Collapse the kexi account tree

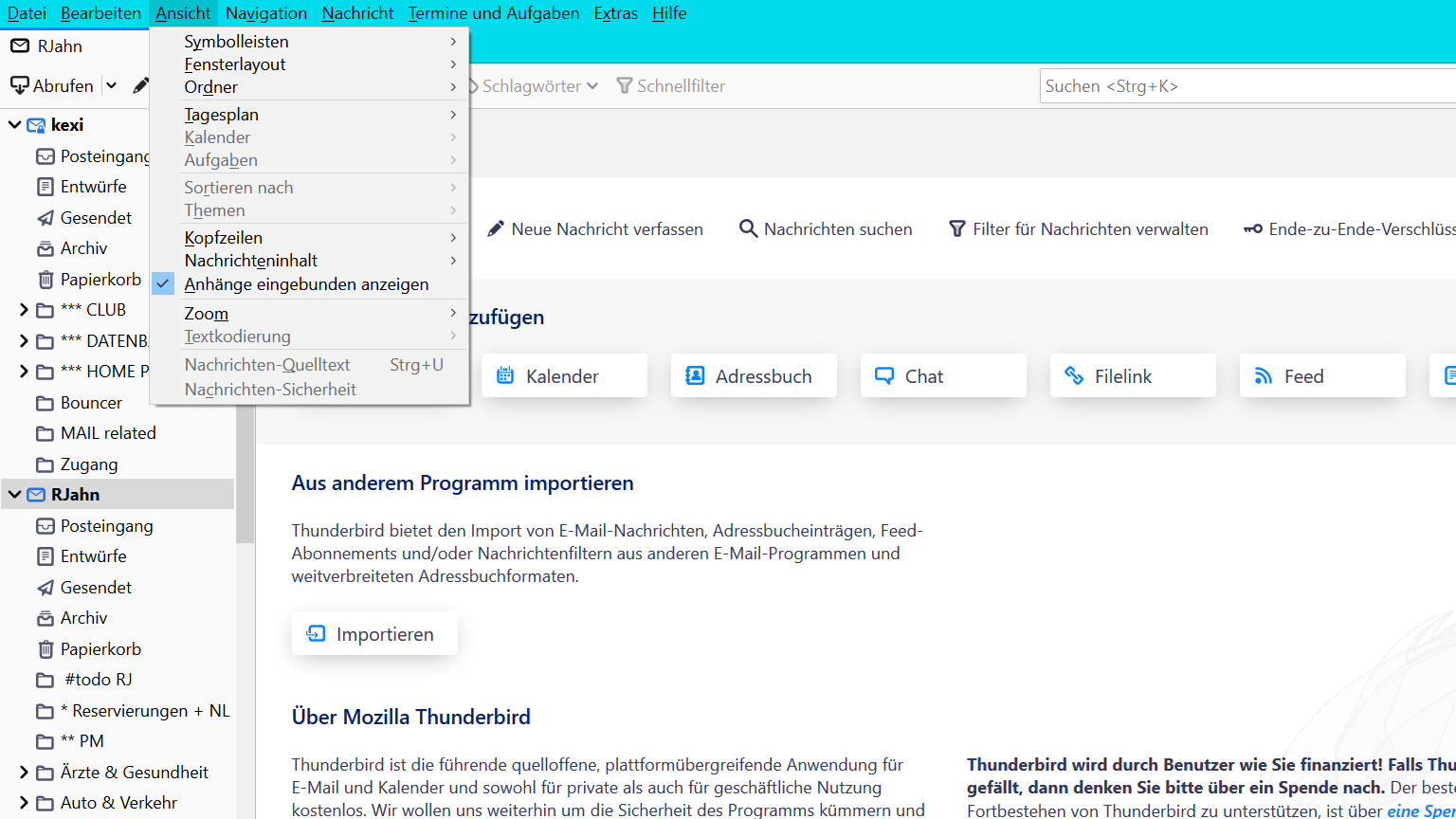pos(15,125)
